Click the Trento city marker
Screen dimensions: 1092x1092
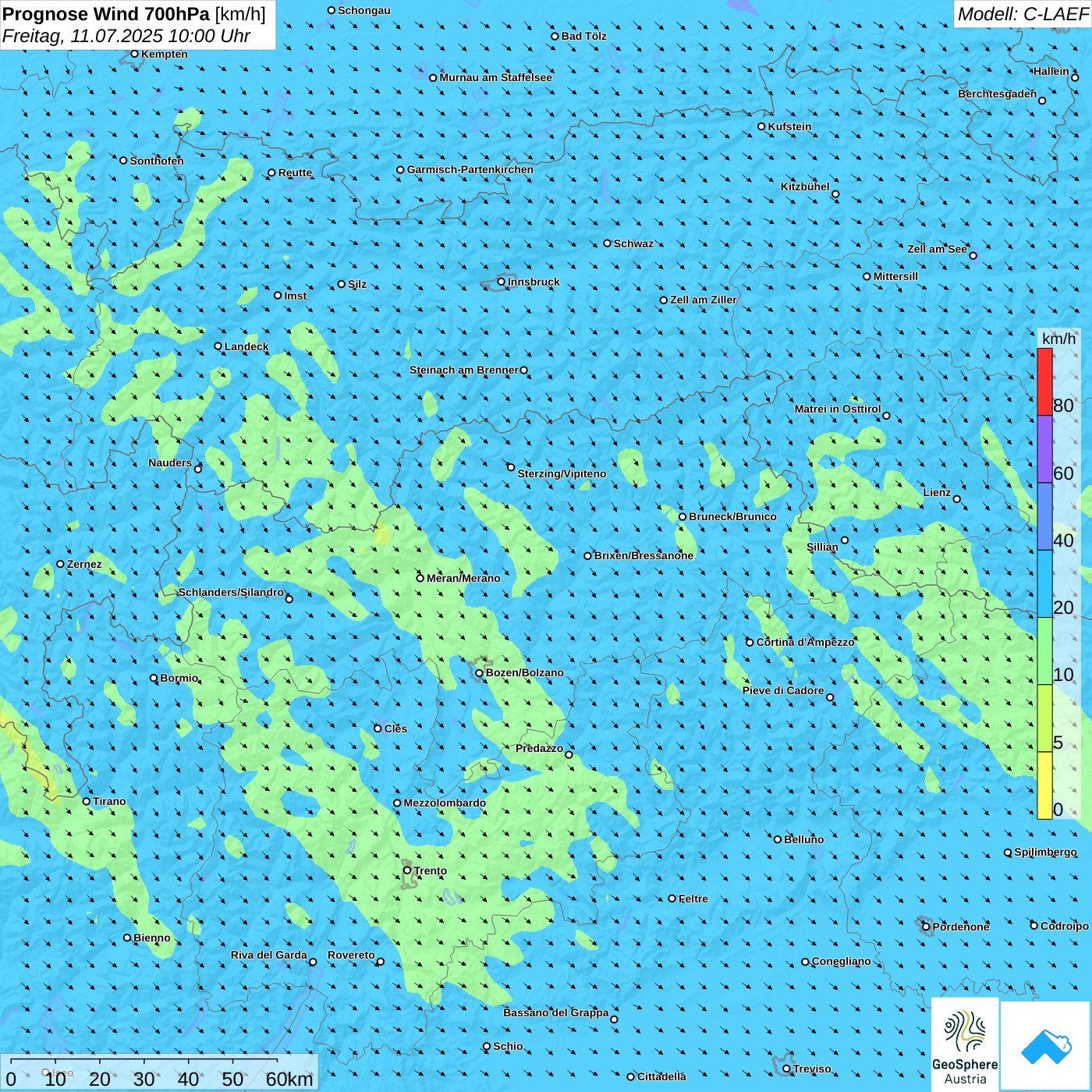[407, 870]
